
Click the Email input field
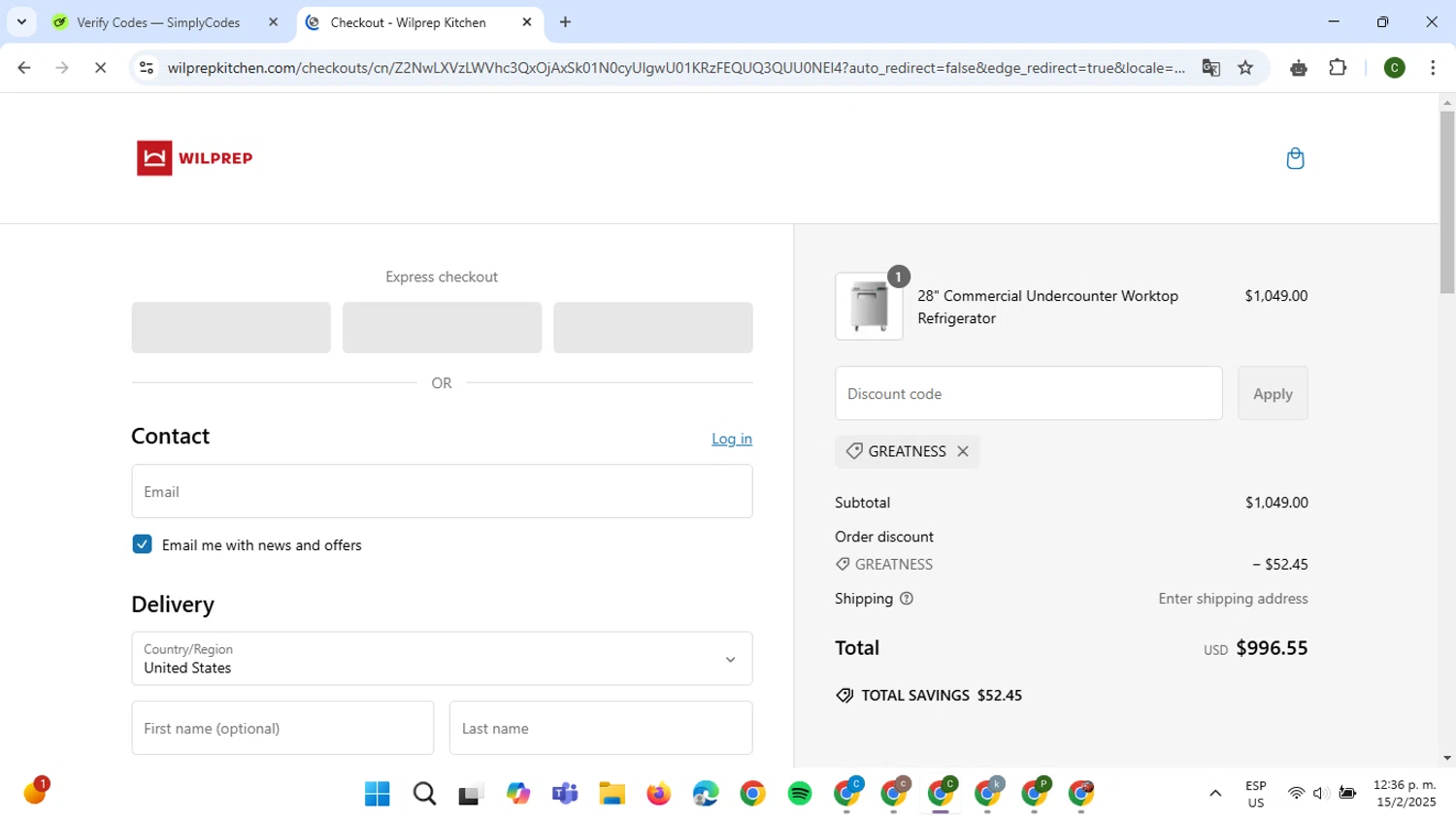(442, 491)
